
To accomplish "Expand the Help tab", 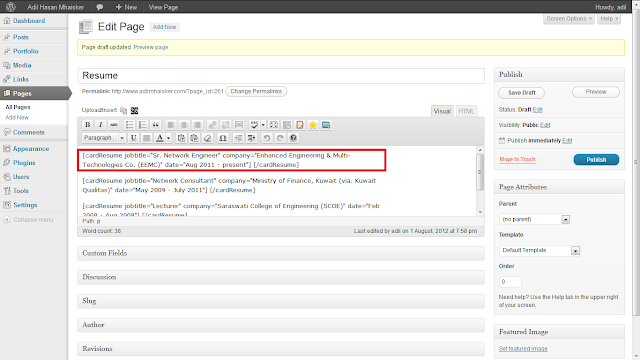I will [609, 19].
